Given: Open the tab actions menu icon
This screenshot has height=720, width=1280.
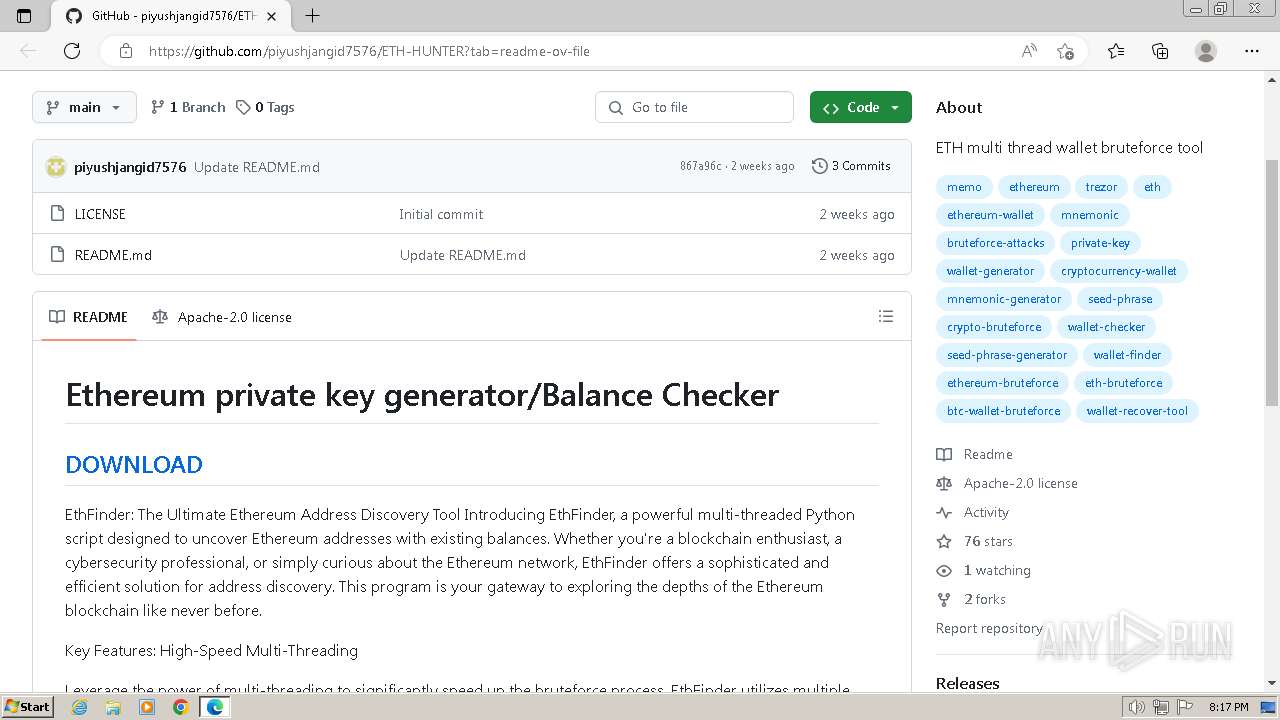Looking at the screenshot, I should (24, 15).
